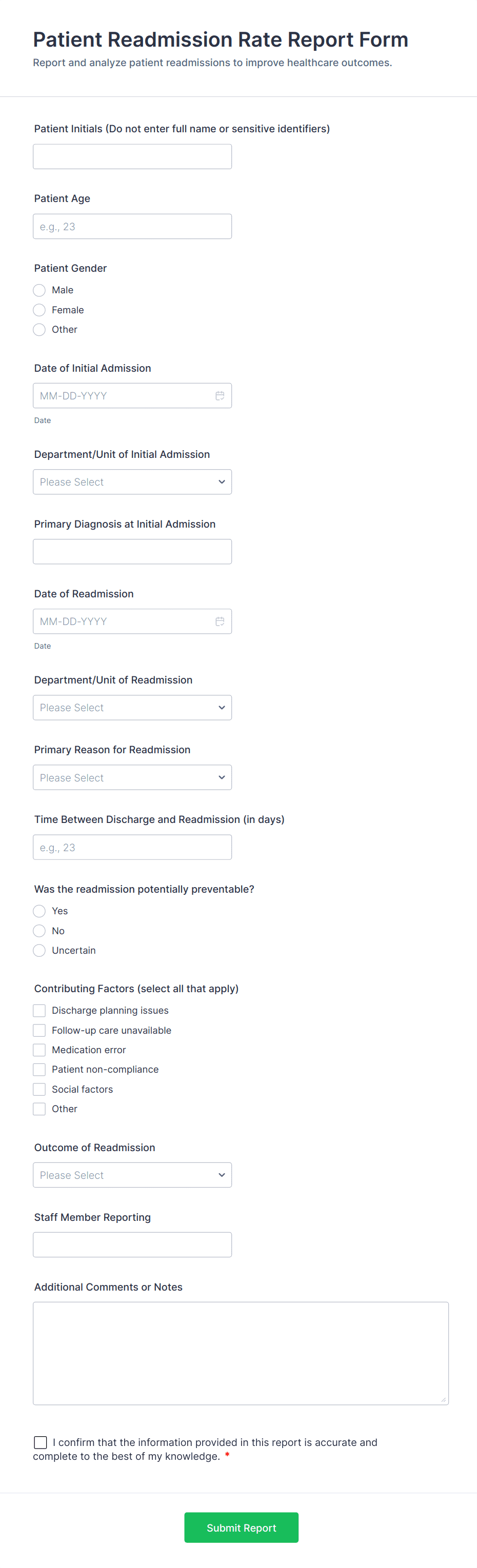Click the Primary Diagnosis at Initial Admission field
This screenshot has width=477, height=1568.
coord(132,552)
